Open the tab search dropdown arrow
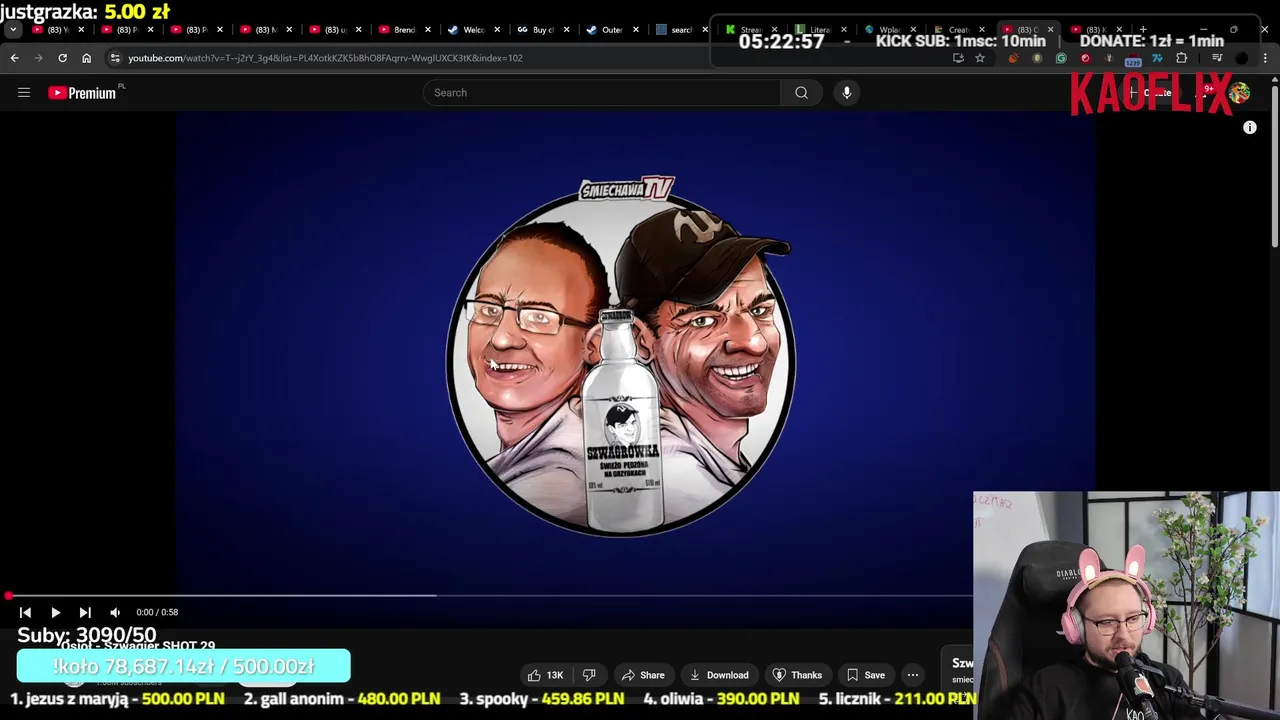Viewport: 1280px width, 720px height. point(13,30)
